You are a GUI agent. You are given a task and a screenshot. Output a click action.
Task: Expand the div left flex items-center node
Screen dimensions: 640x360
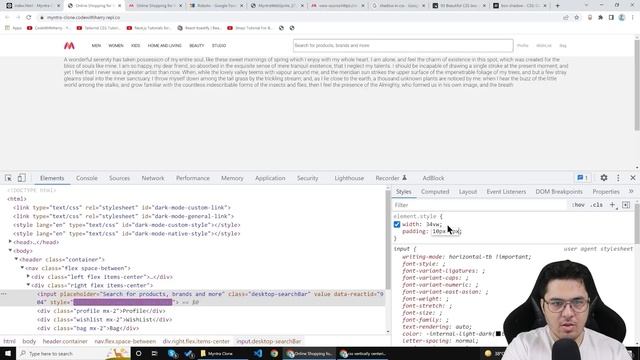[28, 276]
